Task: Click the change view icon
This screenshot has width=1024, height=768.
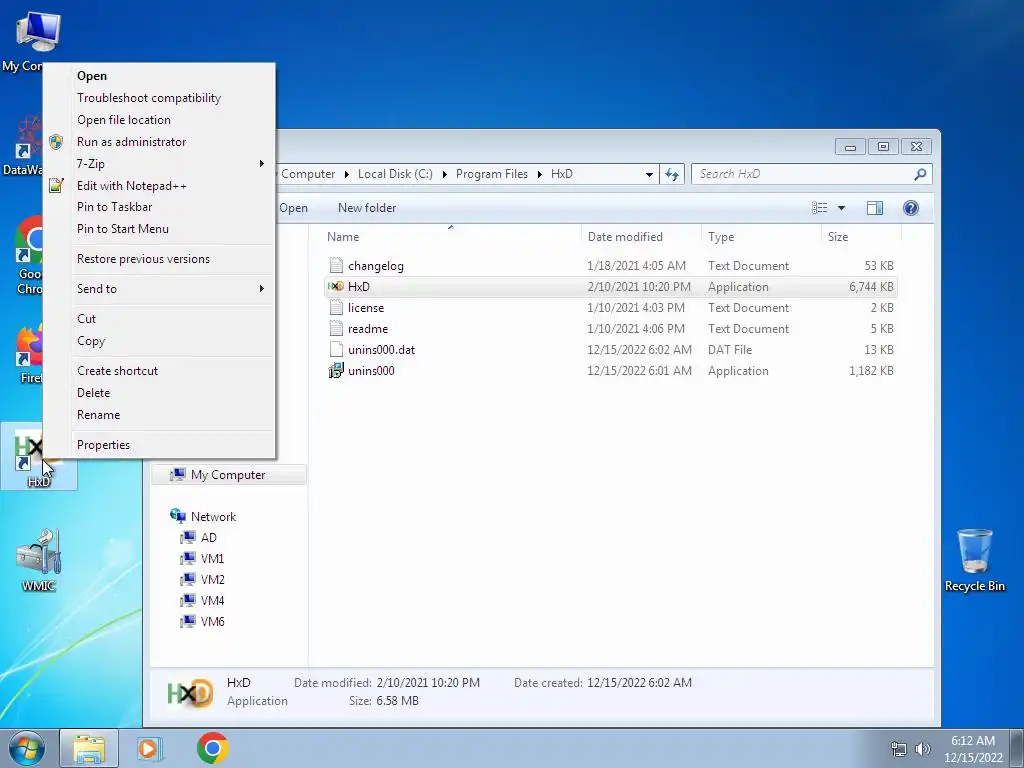Action: tap(820, 208)
